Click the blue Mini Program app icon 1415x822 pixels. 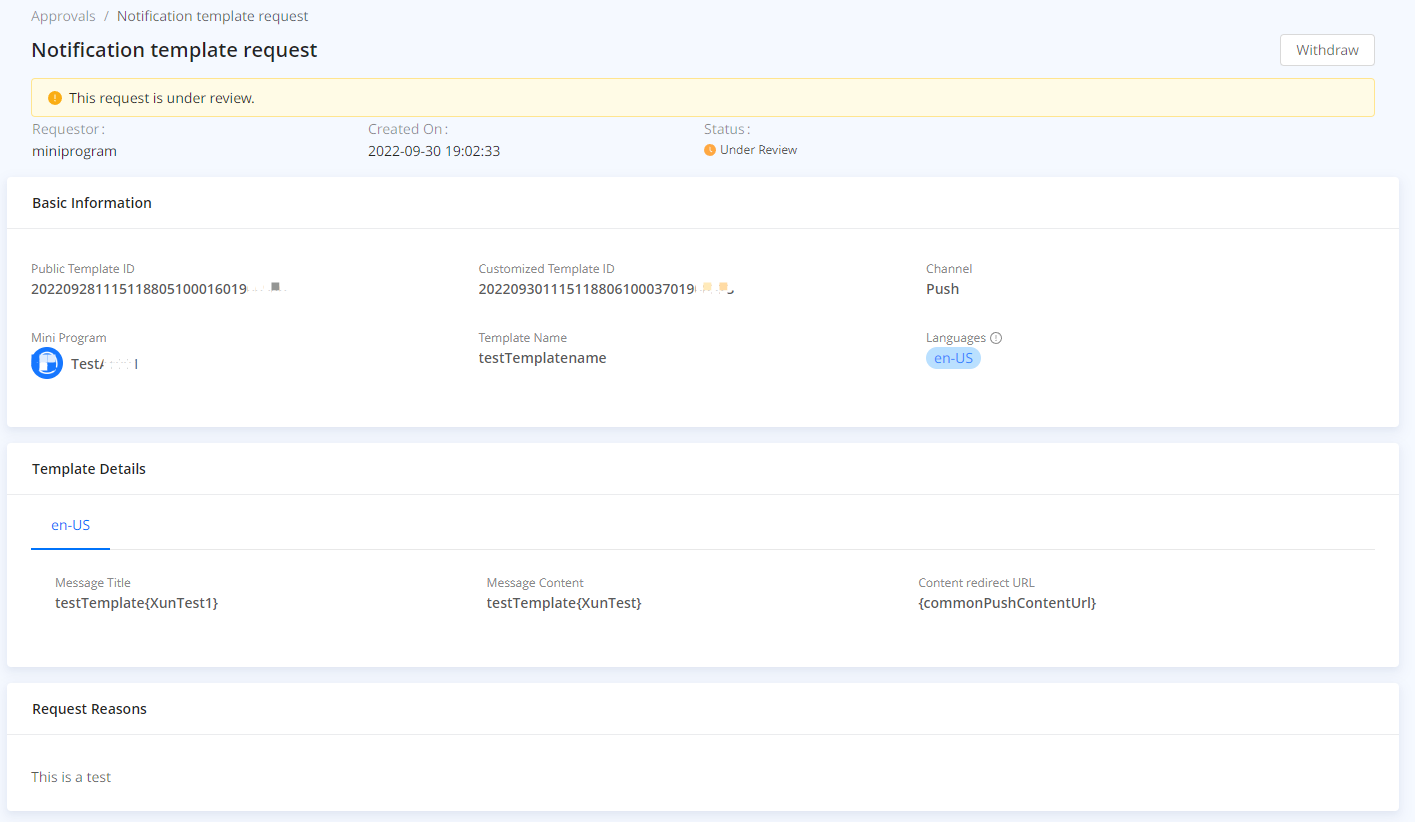(x=47, y=363)
